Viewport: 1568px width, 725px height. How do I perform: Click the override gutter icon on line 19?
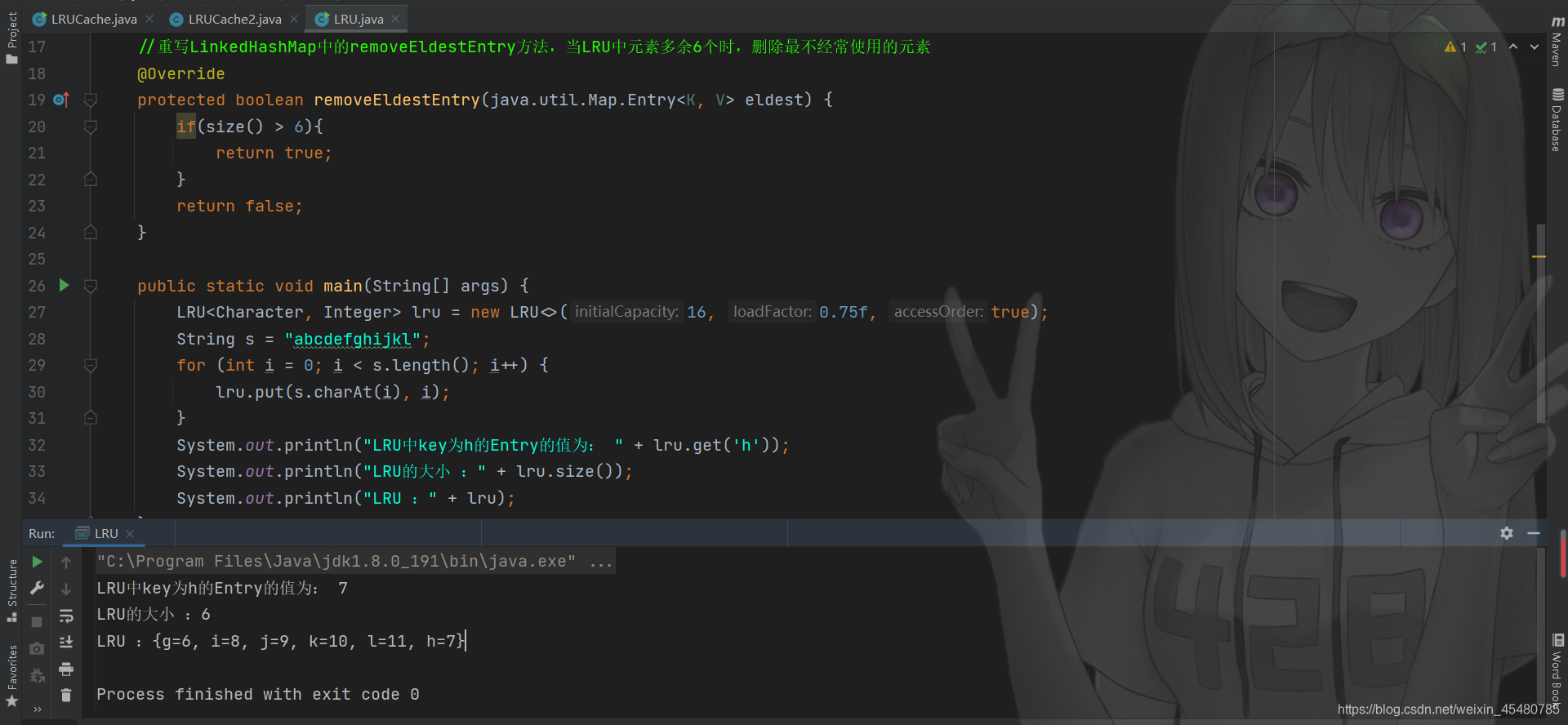61,100
